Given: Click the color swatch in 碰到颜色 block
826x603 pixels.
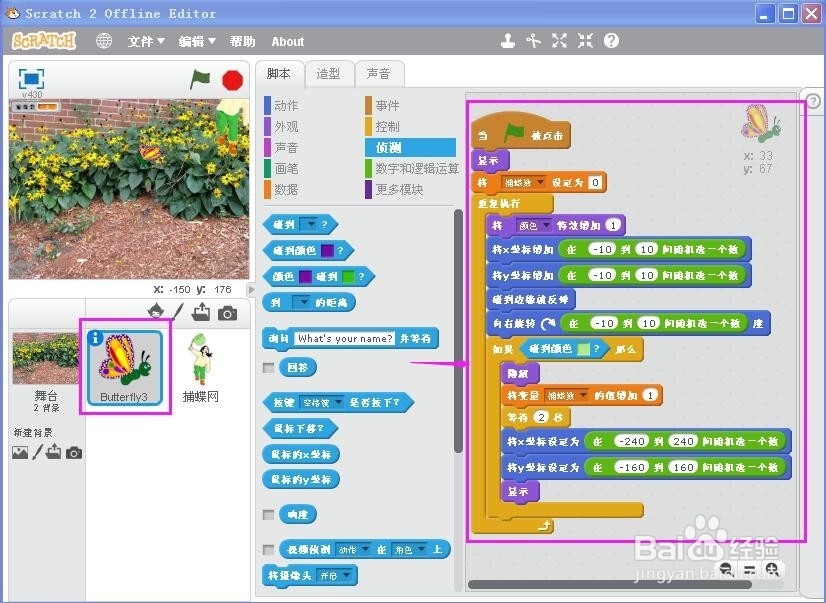Looking at the screenshot, I should (x=327, y=250).
